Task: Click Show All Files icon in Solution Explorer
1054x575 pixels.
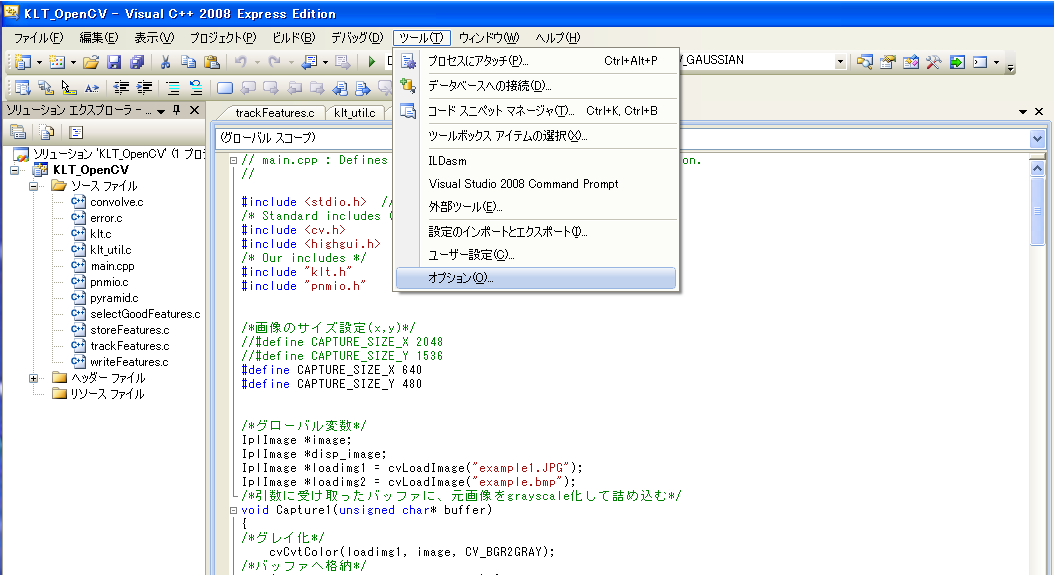Action: pos(46,132)
